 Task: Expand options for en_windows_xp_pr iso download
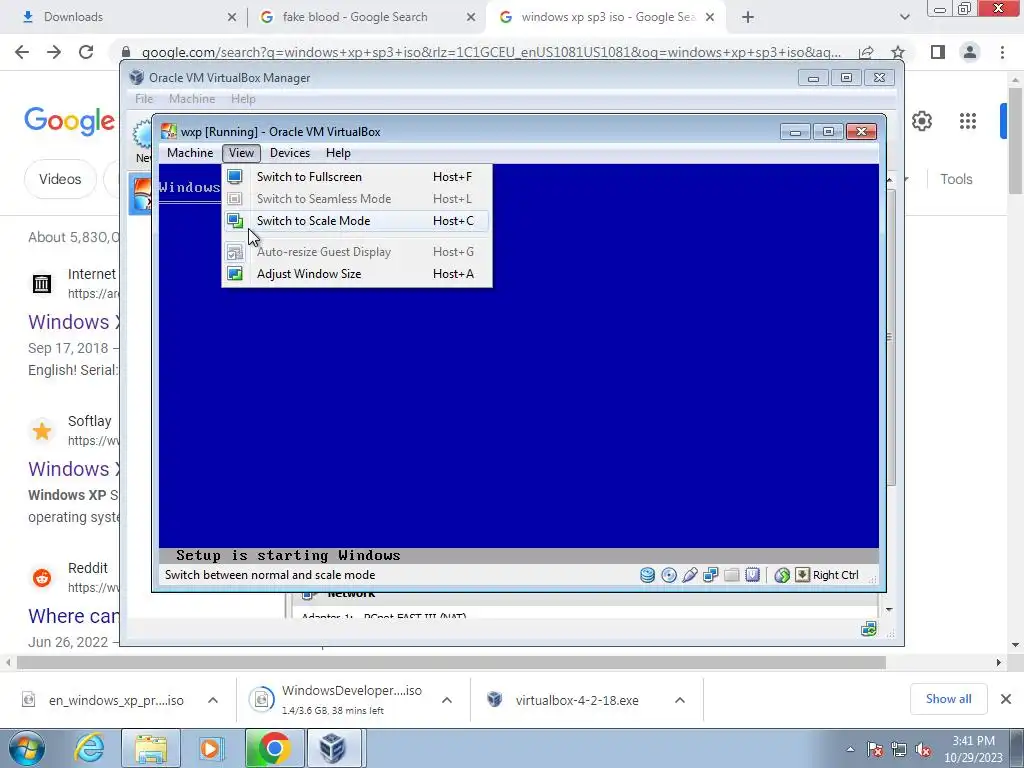pos(213,700)
